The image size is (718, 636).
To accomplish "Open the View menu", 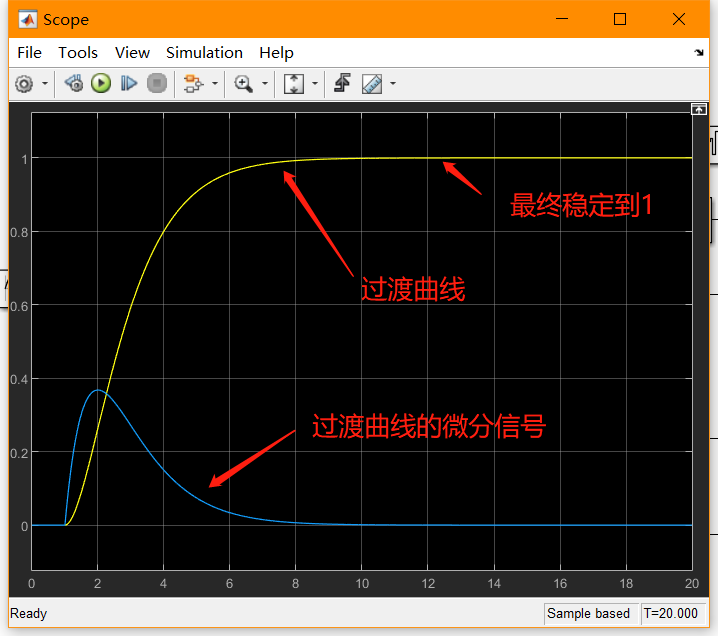I will (132, 53).
